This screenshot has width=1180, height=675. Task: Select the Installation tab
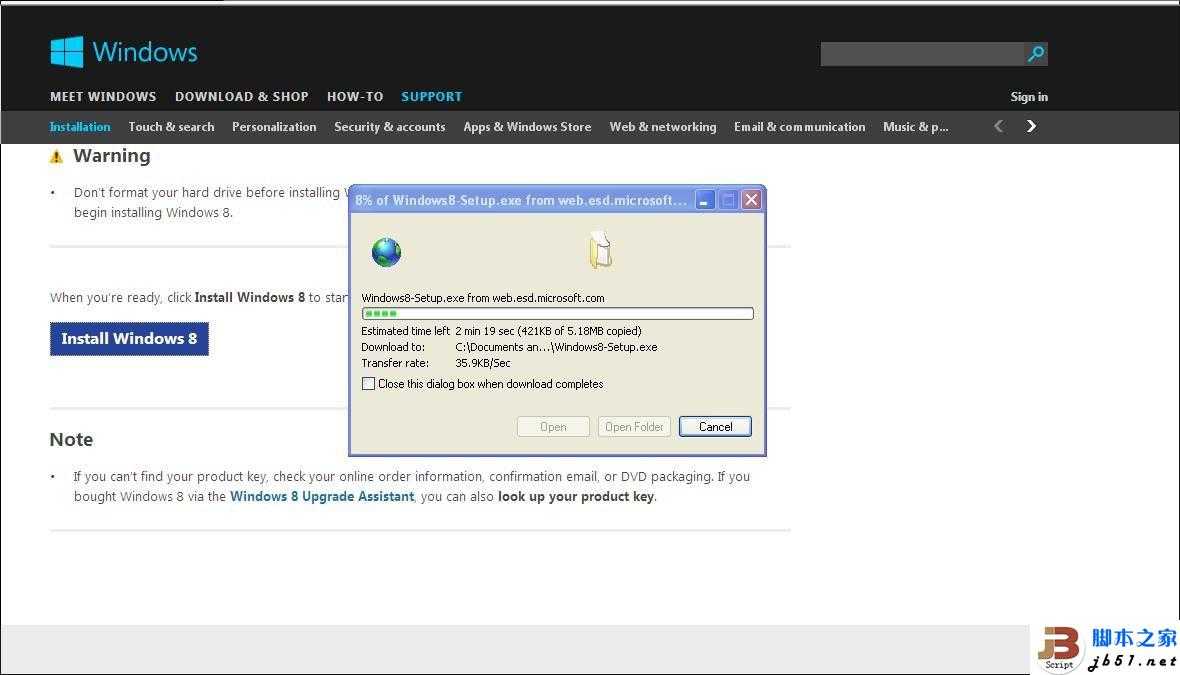[80, 126]
